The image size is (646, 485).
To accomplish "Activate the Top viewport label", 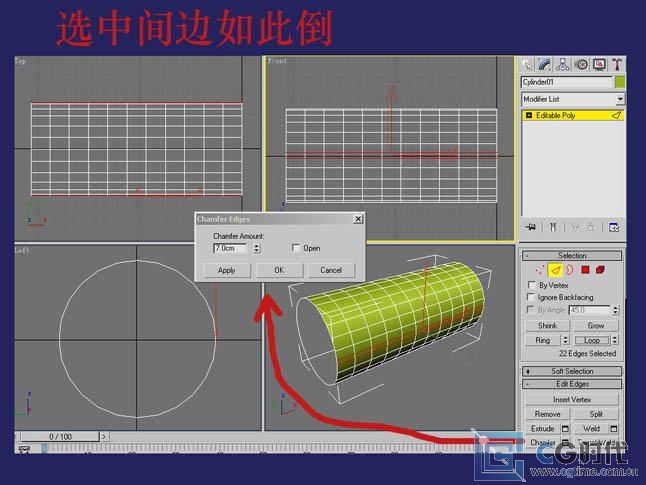I will click(x=20, y=61).
